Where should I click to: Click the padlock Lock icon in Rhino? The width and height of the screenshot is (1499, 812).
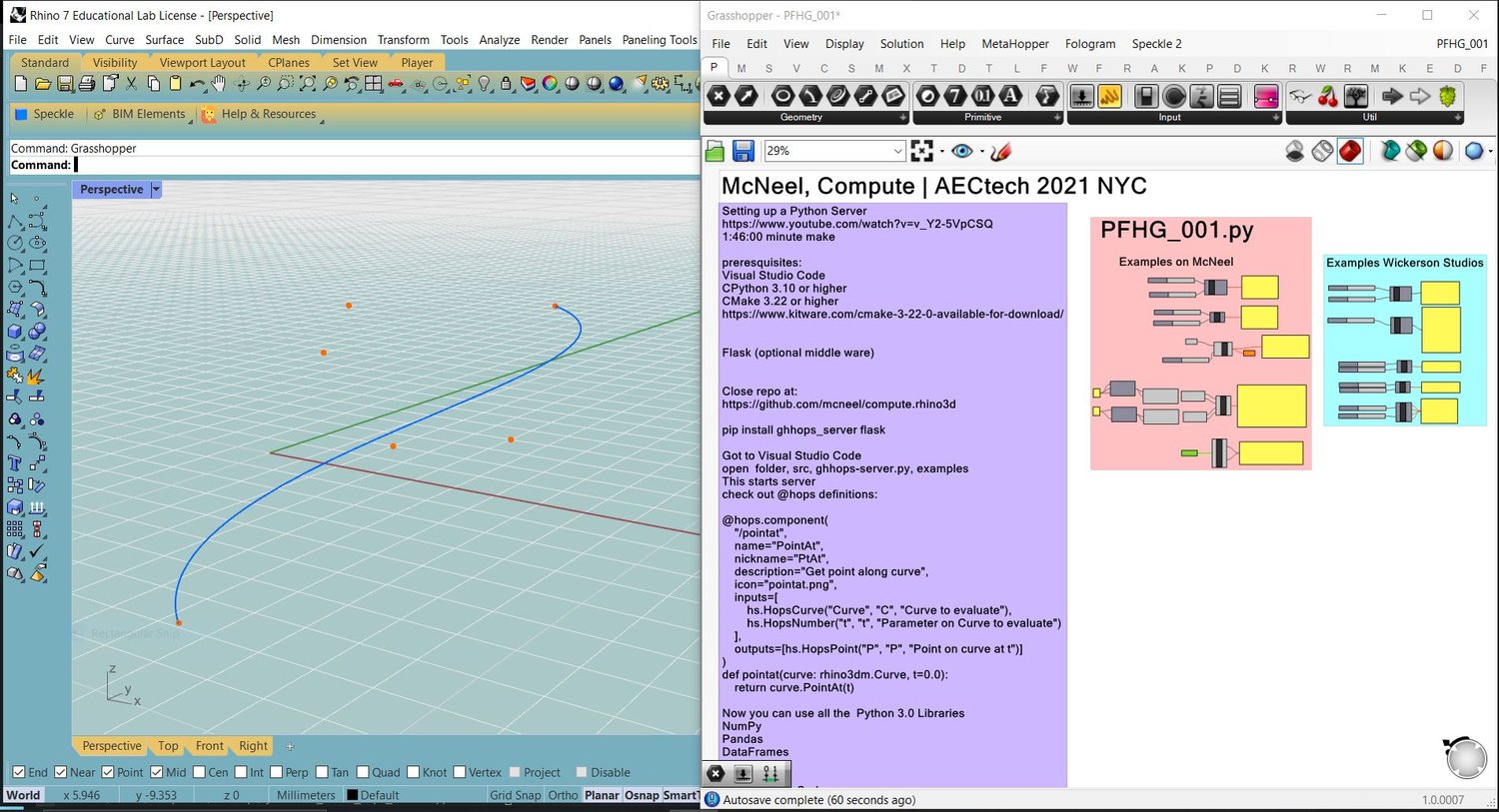(x=506, y=84)
